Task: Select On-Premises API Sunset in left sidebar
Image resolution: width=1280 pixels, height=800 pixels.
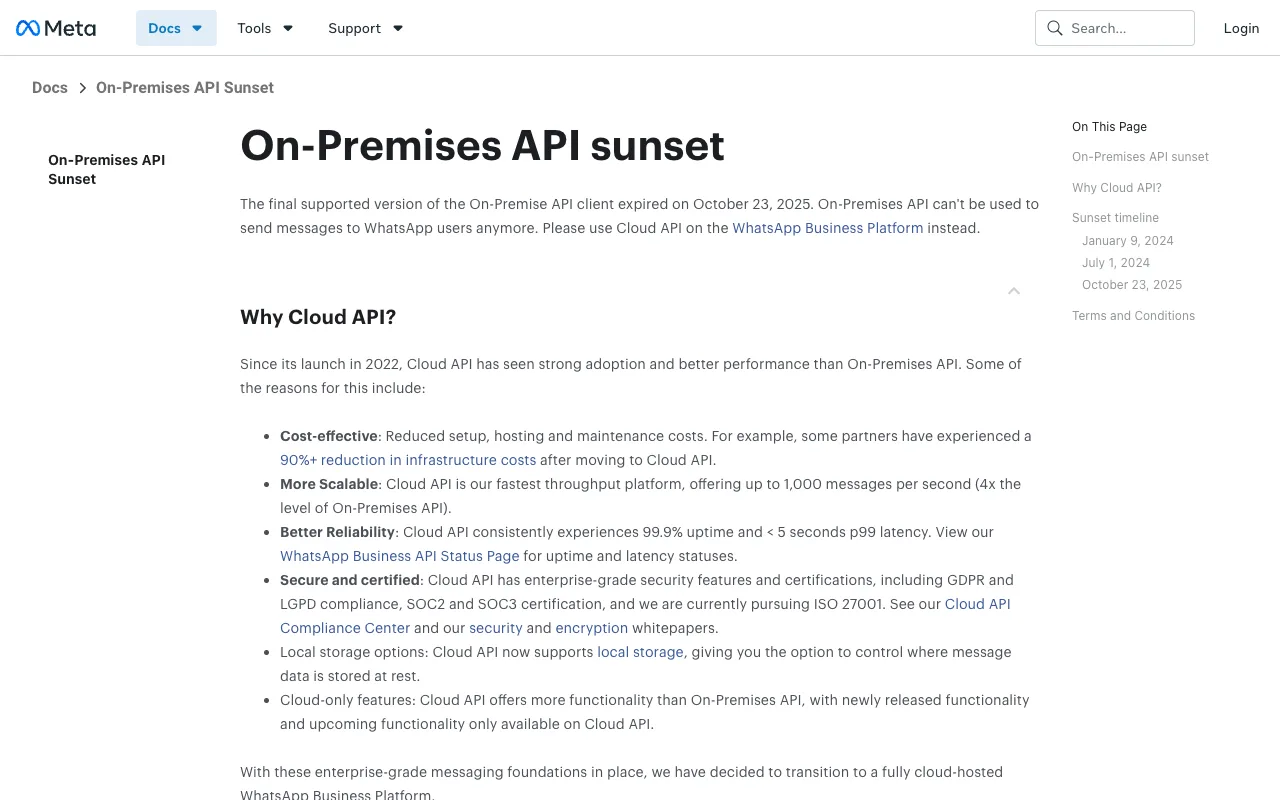Action: tap(107, 169)
